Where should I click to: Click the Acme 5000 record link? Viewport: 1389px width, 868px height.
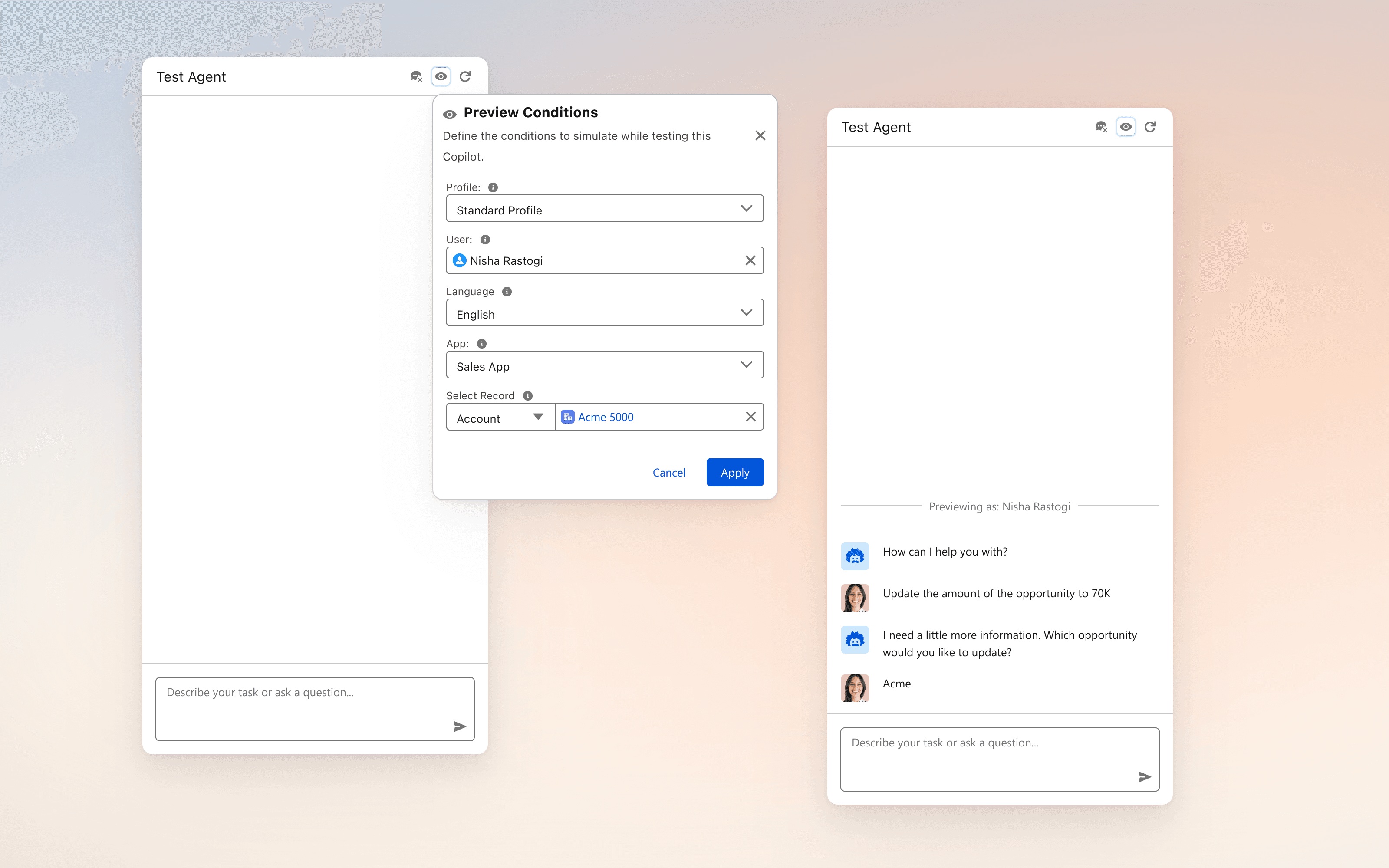(606, 418)
